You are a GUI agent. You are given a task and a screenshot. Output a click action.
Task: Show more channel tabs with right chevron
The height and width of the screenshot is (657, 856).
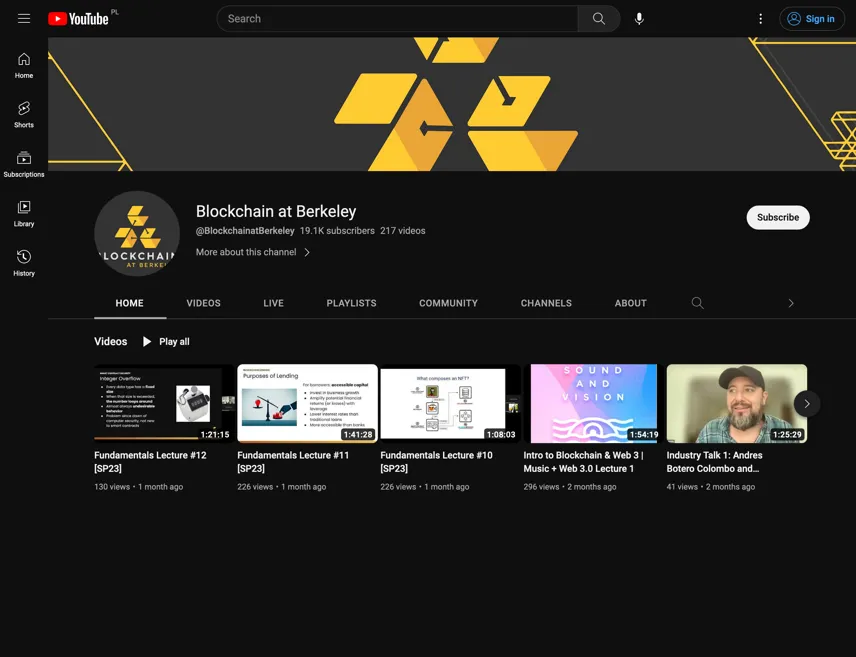pyautogui.click(x=790, y=303)
